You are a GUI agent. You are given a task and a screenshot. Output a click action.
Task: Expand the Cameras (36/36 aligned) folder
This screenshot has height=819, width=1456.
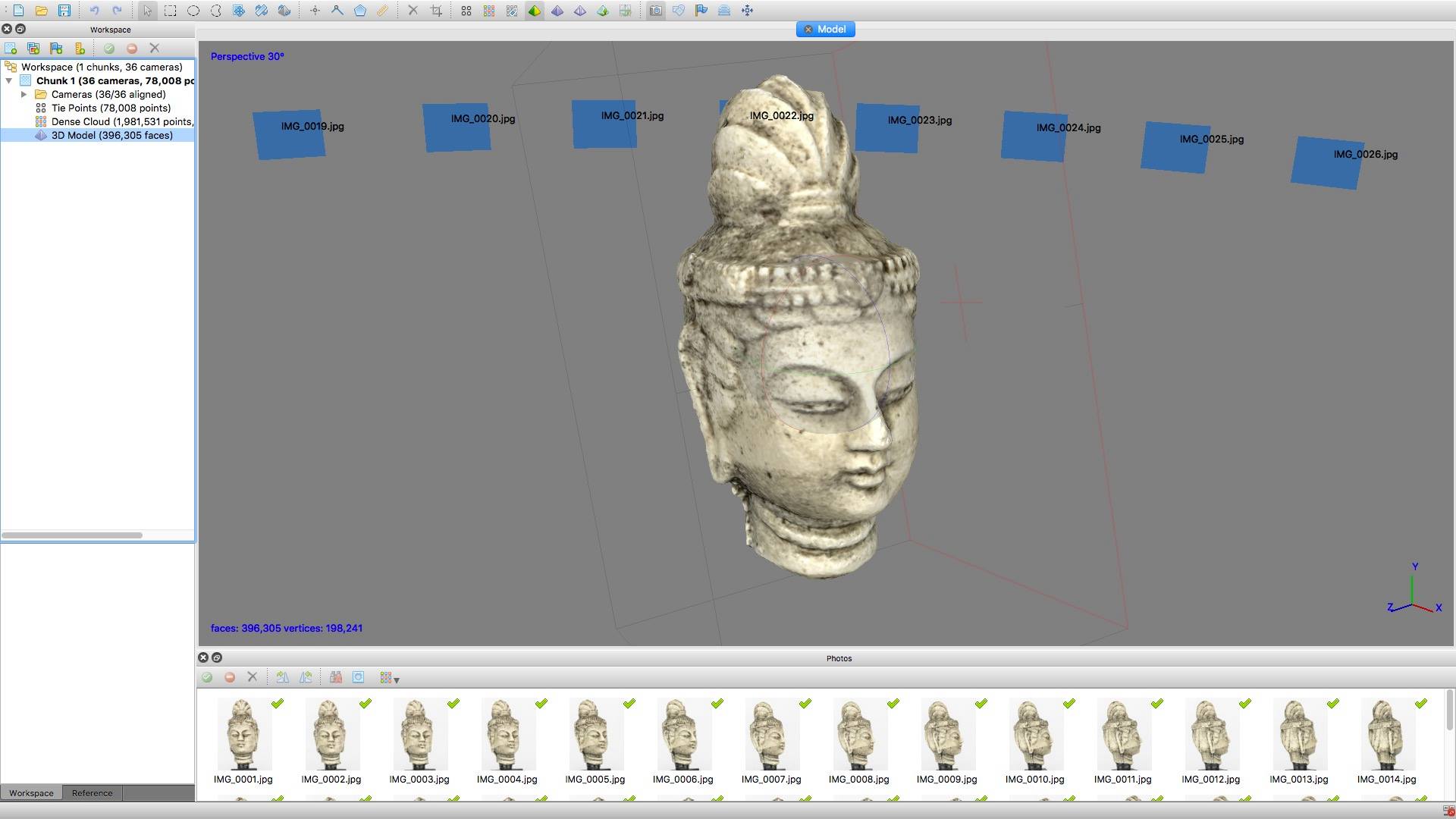click(x=24, y=94)
